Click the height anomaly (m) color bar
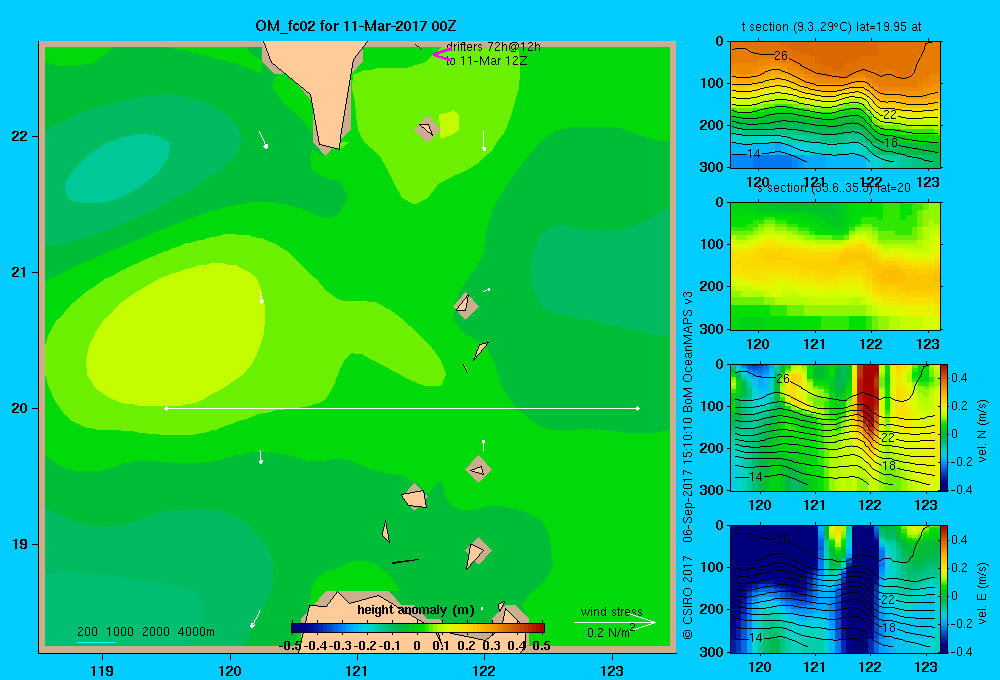 coord(418,628)
